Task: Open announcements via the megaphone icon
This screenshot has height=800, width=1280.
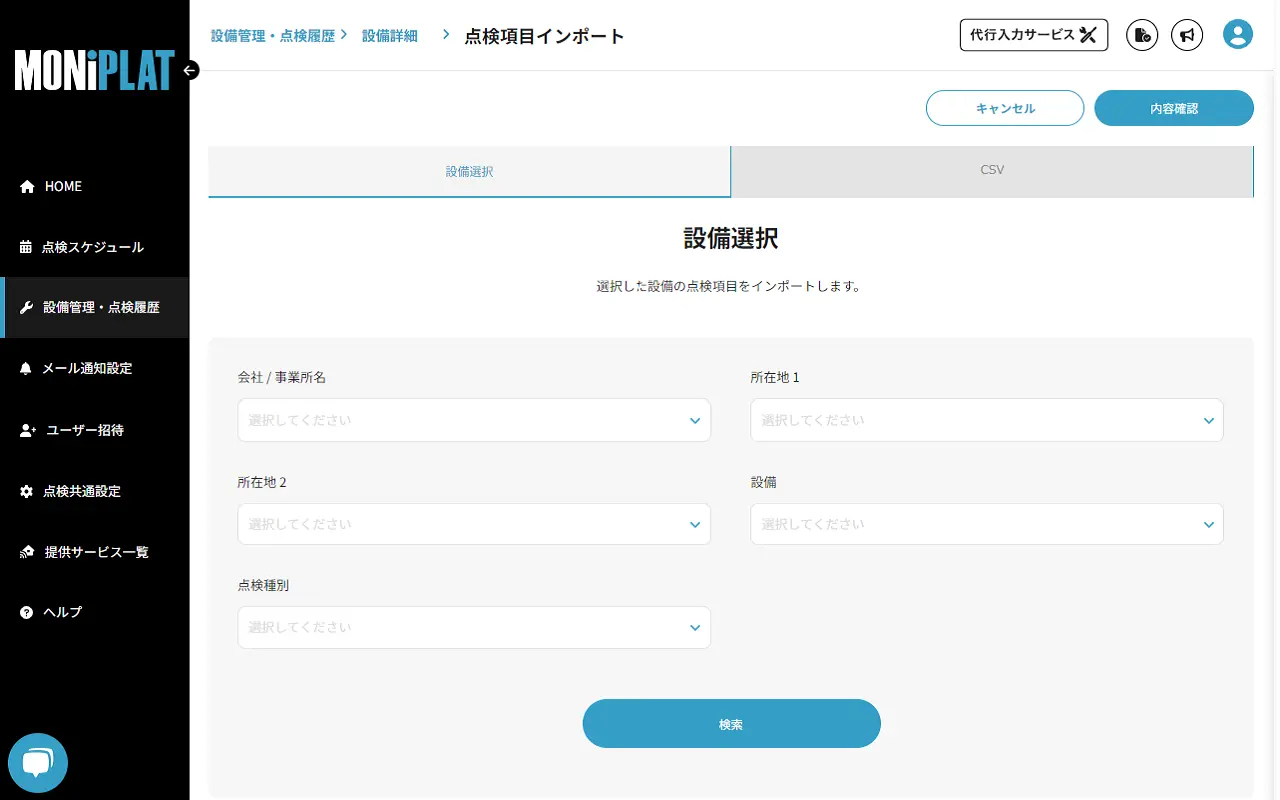Action: (x=1187, y=35)
